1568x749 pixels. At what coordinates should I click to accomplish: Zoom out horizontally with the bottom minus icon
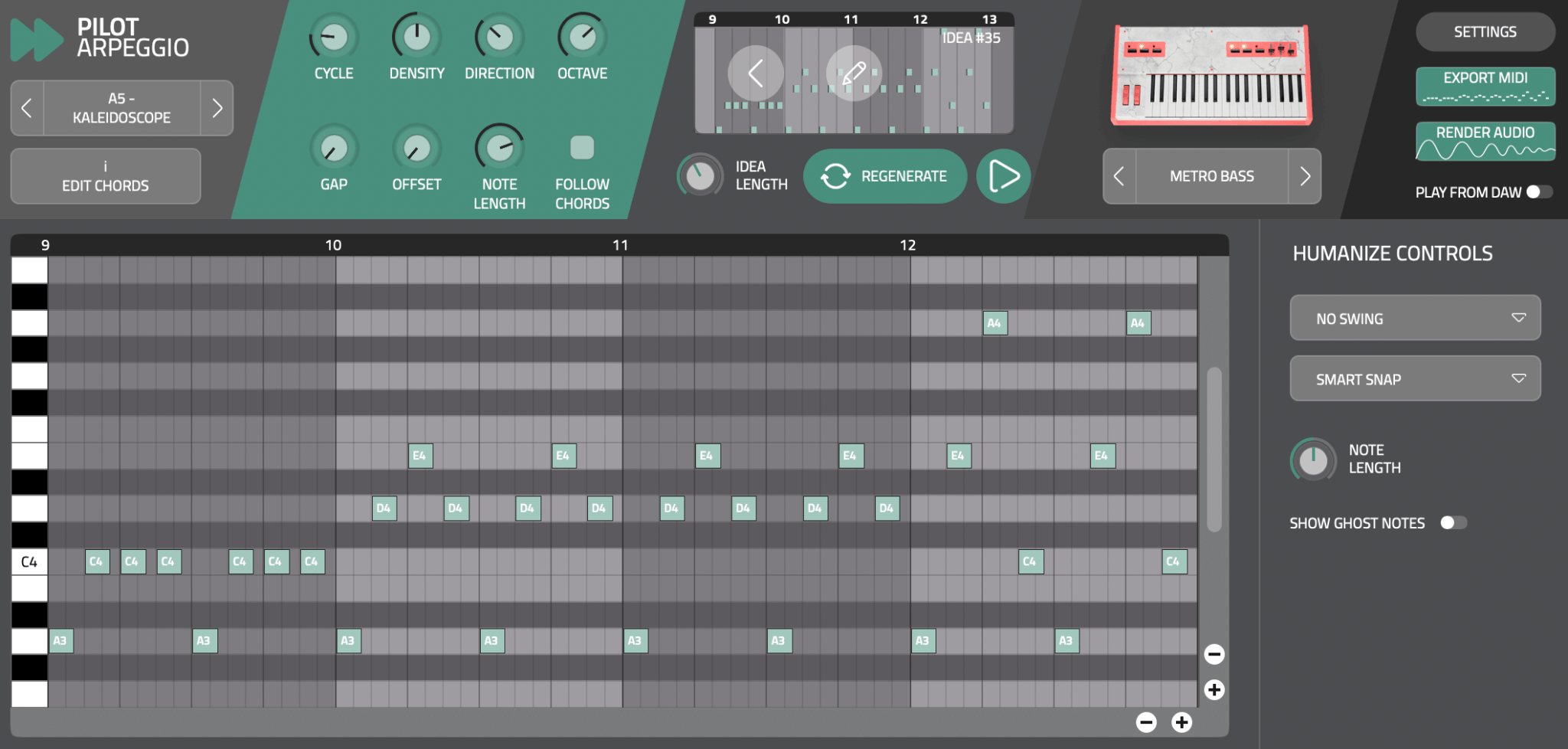(1146, 722)
